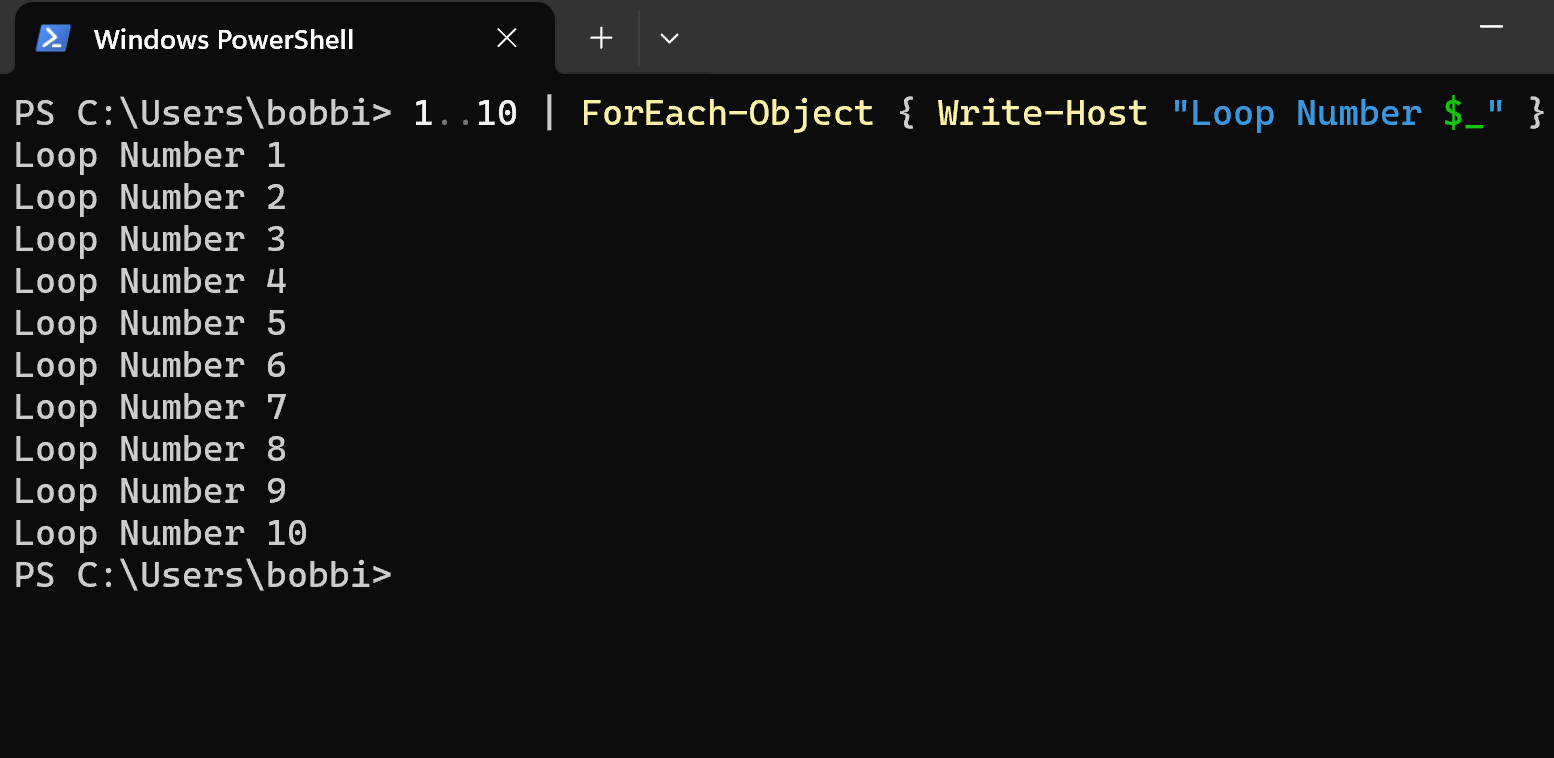Click the Loop Number 10 output line

[160, 532]
